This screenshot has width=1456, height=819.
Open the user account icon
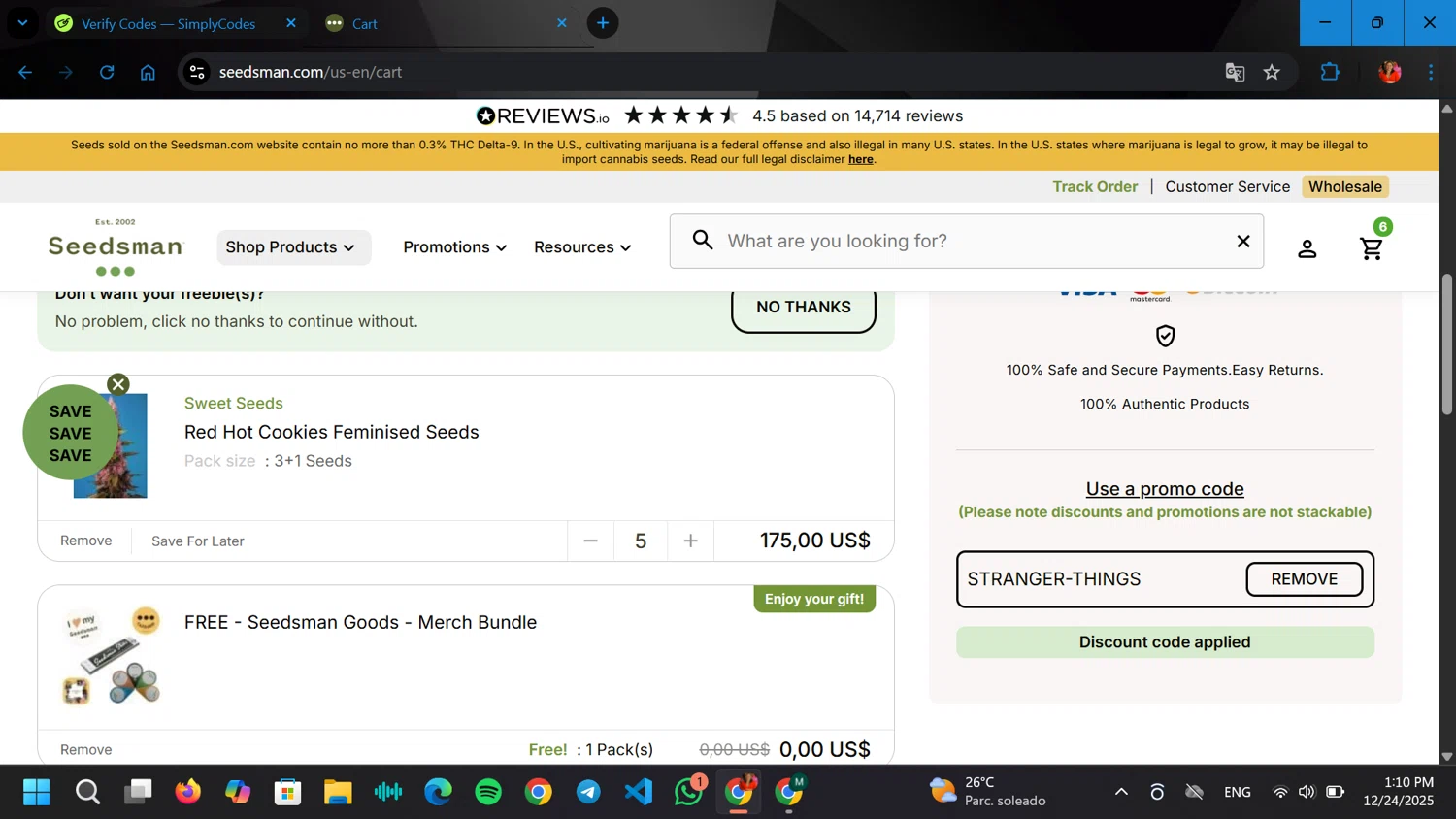tap(1307, 248)
